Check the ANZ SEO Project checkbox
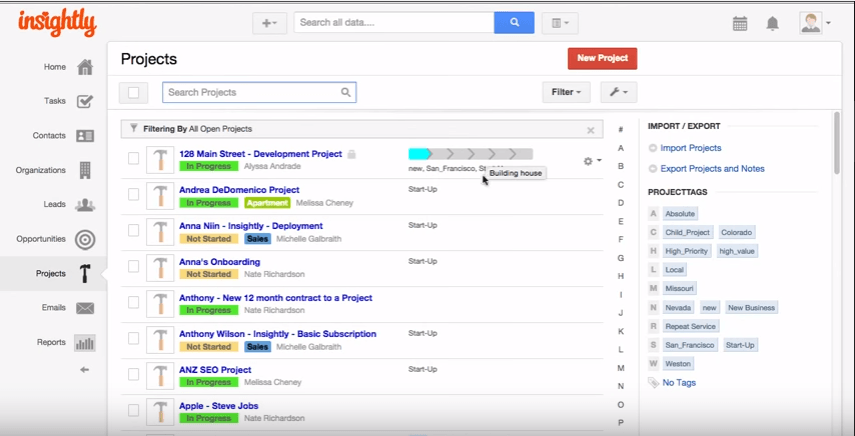The width and height of the screenshot is (855, 436). (134, 374)
